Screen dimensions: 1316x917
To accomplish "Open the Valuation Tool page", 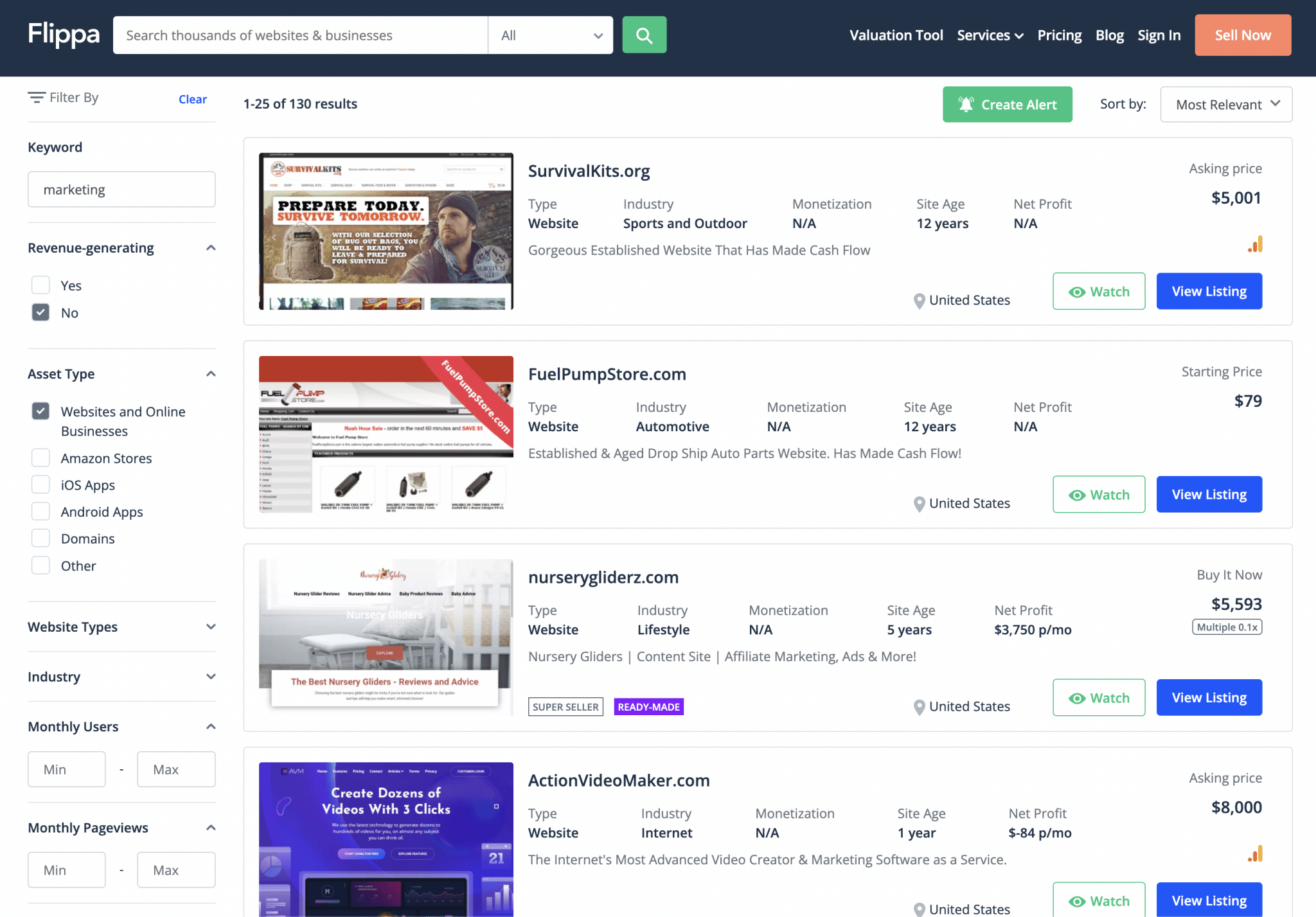I will pyautogui.click(x=896, y=35).
